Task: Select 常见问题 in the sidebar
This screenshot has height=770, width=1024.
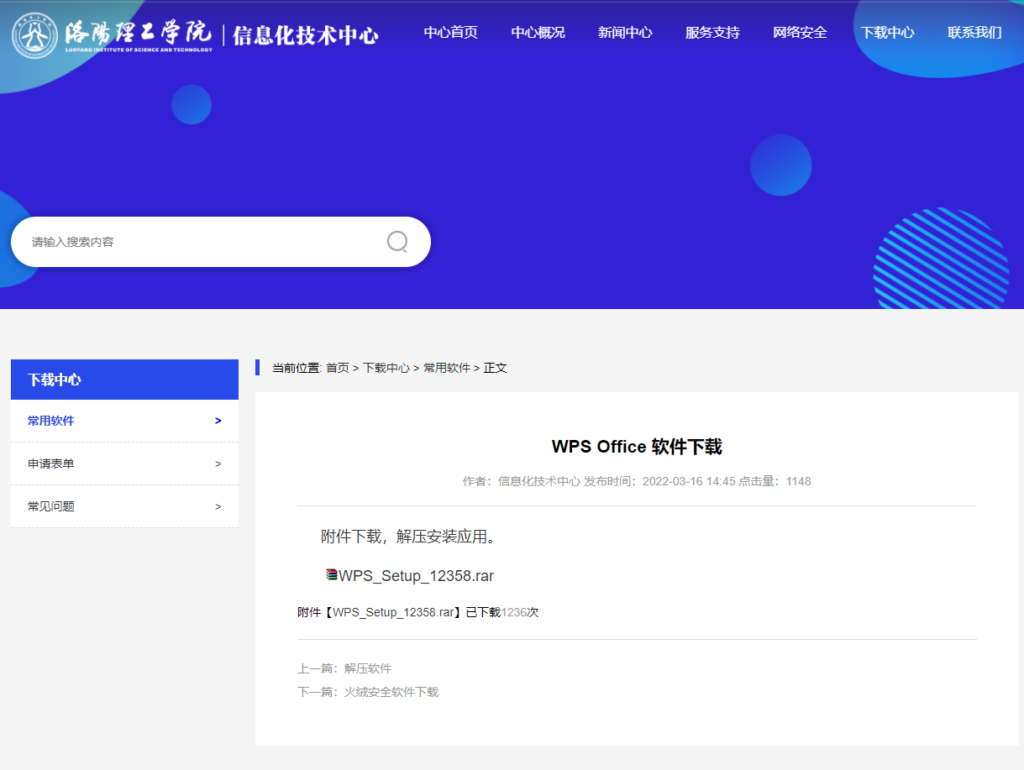Action: 125,506
